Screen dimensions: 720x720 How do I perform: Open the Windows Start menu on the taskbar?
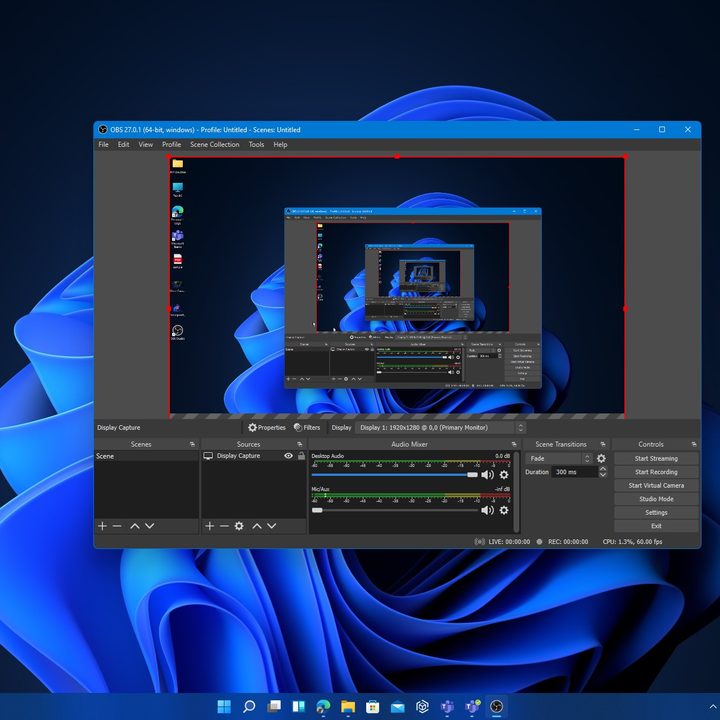[224, 706]
